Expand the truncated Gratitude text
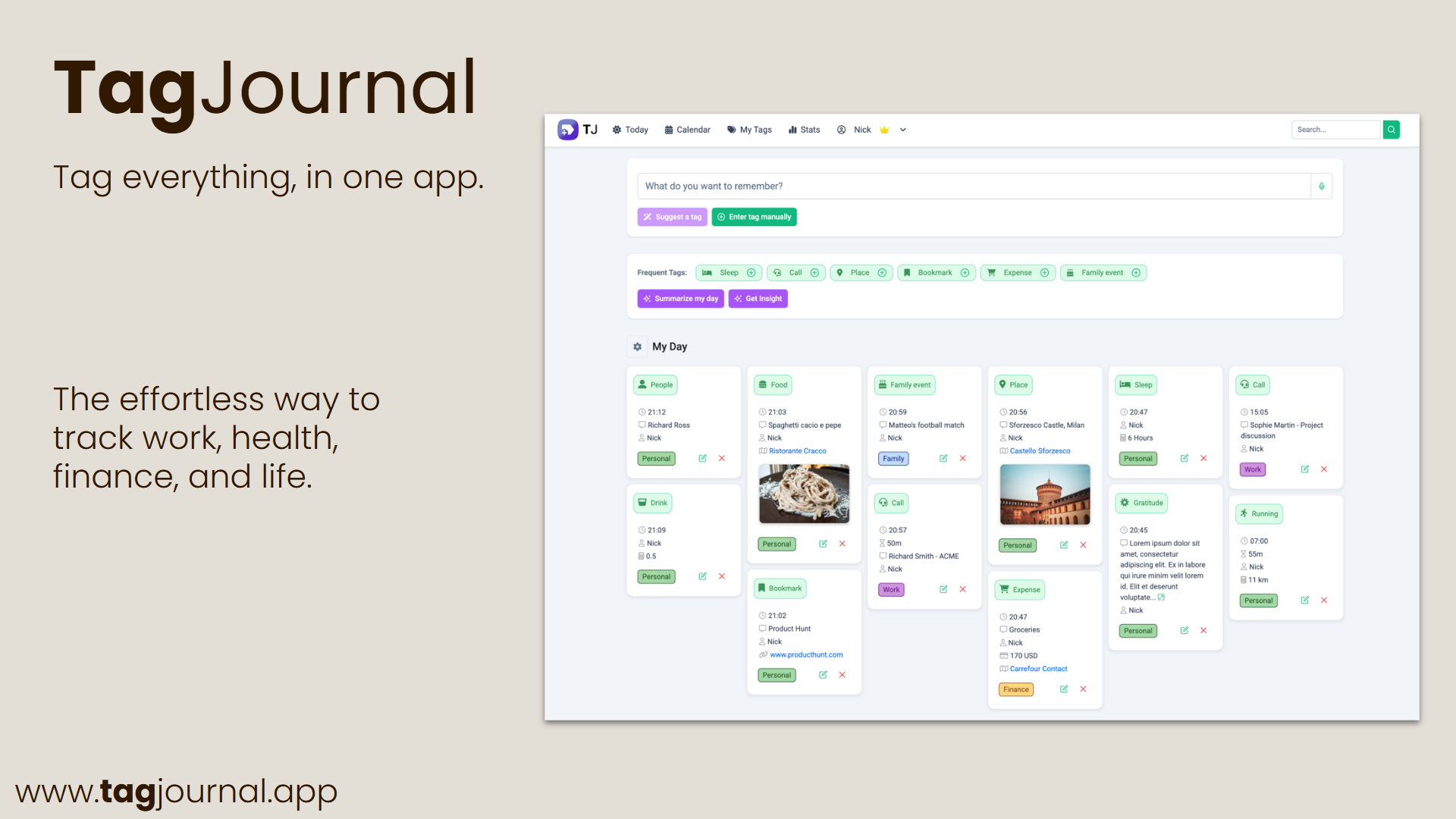This screenshot has width=1456, height=819. pyautogui.click(x=1161, y=598)
